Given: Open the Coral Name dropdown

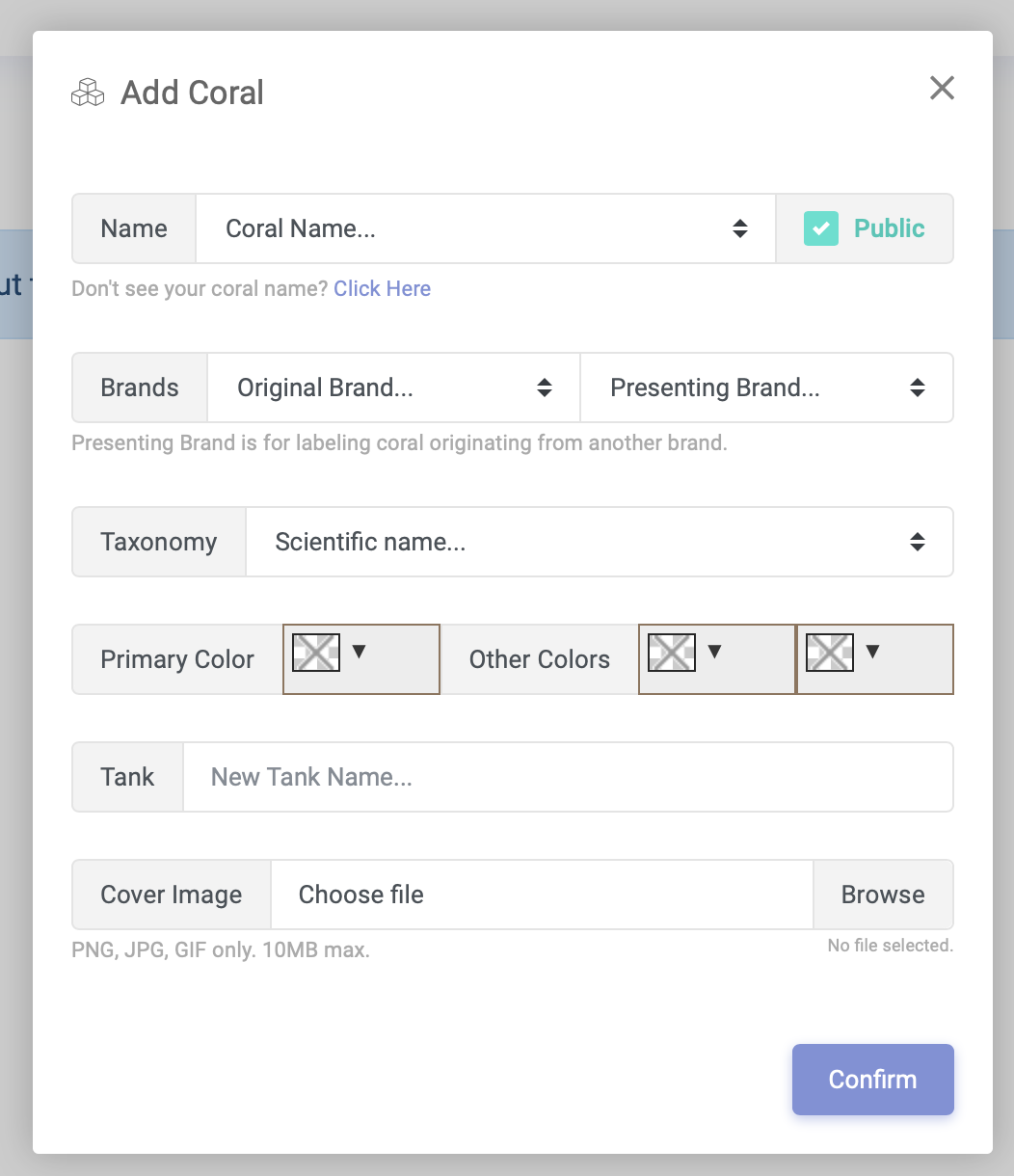Looking at the screenshot, I should pos(486,228).
